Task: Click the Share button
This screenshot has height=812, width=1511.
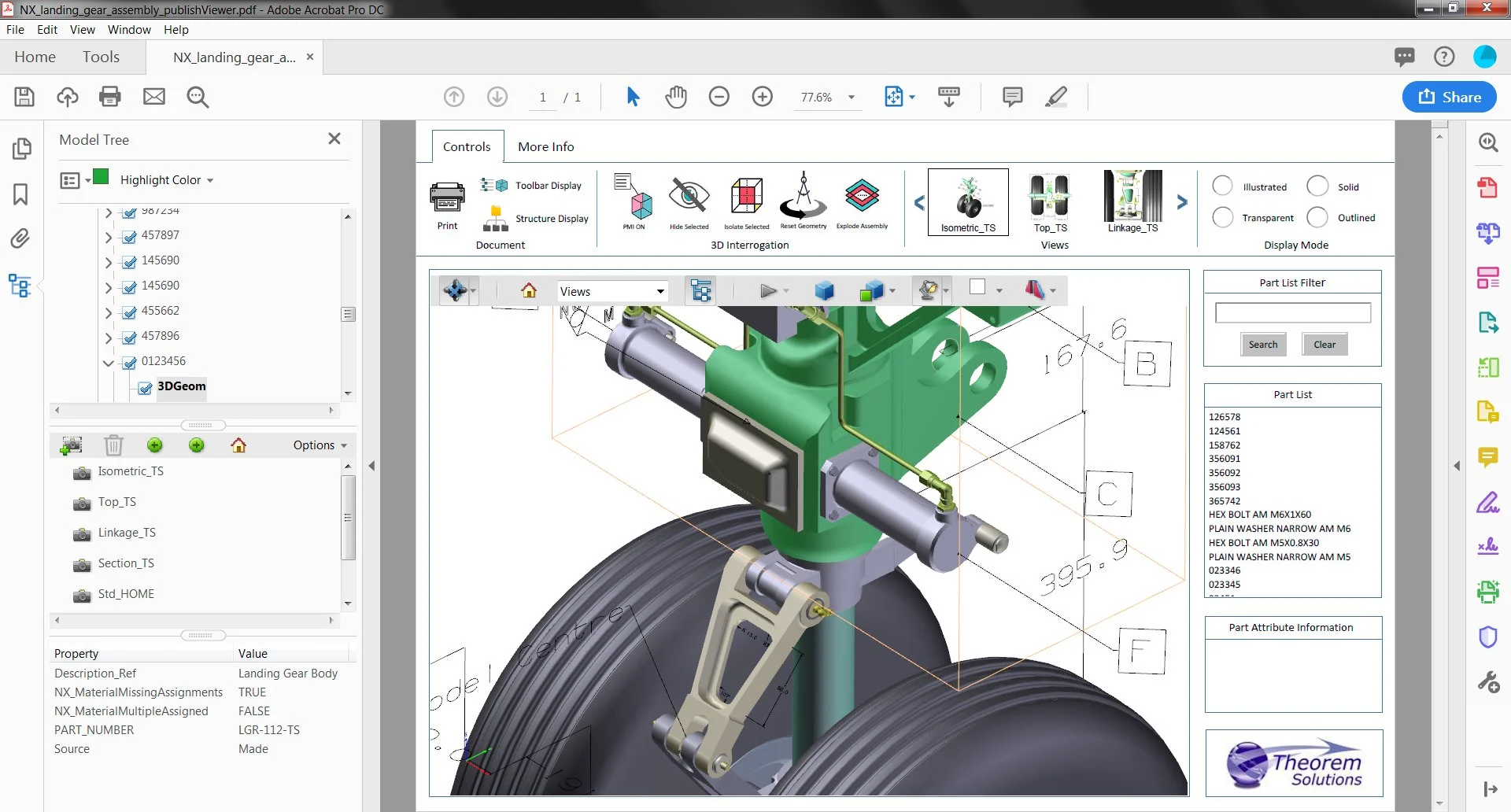Action: click(1449, 97)
